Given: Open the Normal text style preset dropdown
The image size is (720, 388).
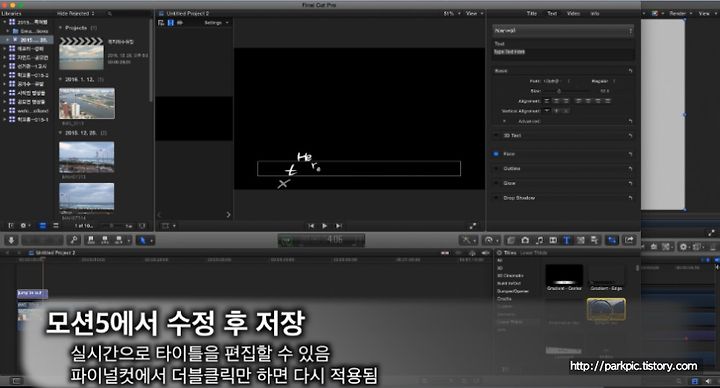Looking at the screenshot, I should (563, 30).
